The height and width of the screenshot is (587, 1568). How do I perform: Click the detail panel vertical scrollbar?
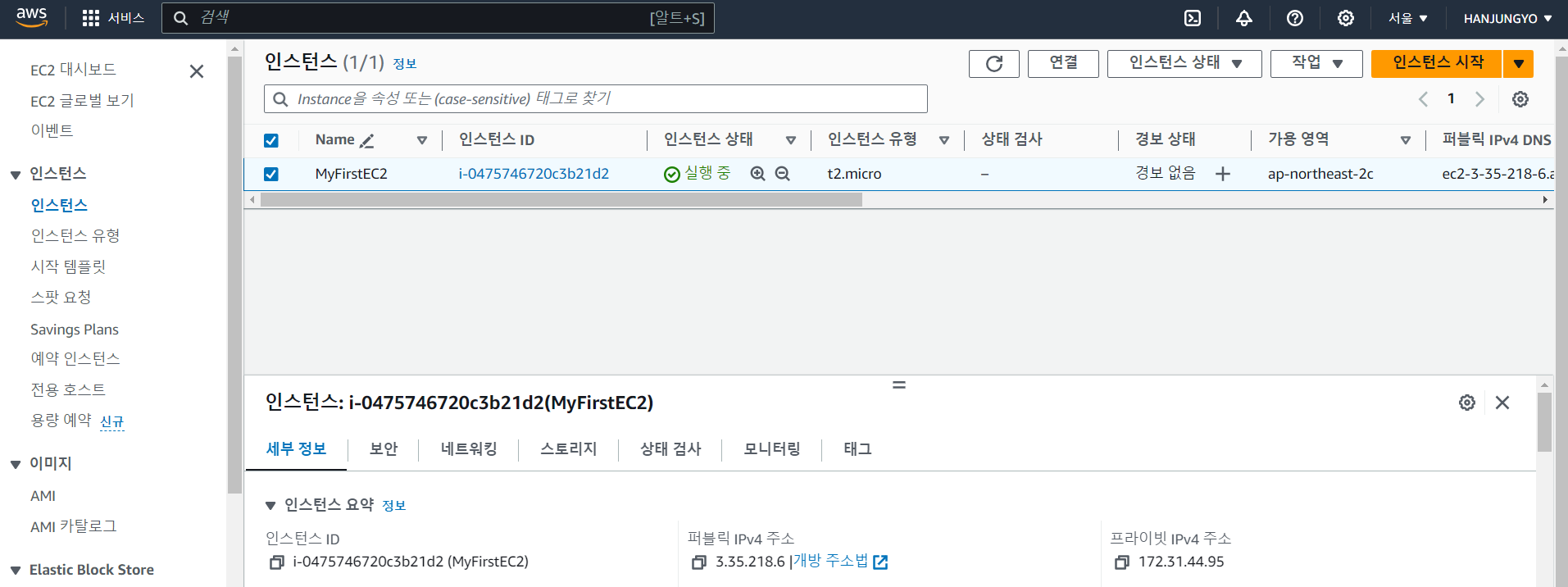click(1544, 422)
